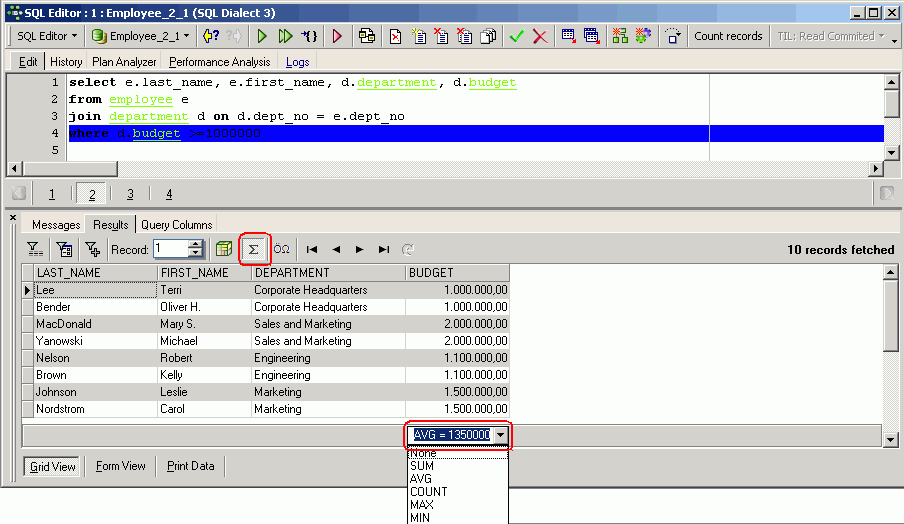Open the Query Columns tab
Image resolution: width=904 pixels, height=524 pixels.
(x=176, y=225)
